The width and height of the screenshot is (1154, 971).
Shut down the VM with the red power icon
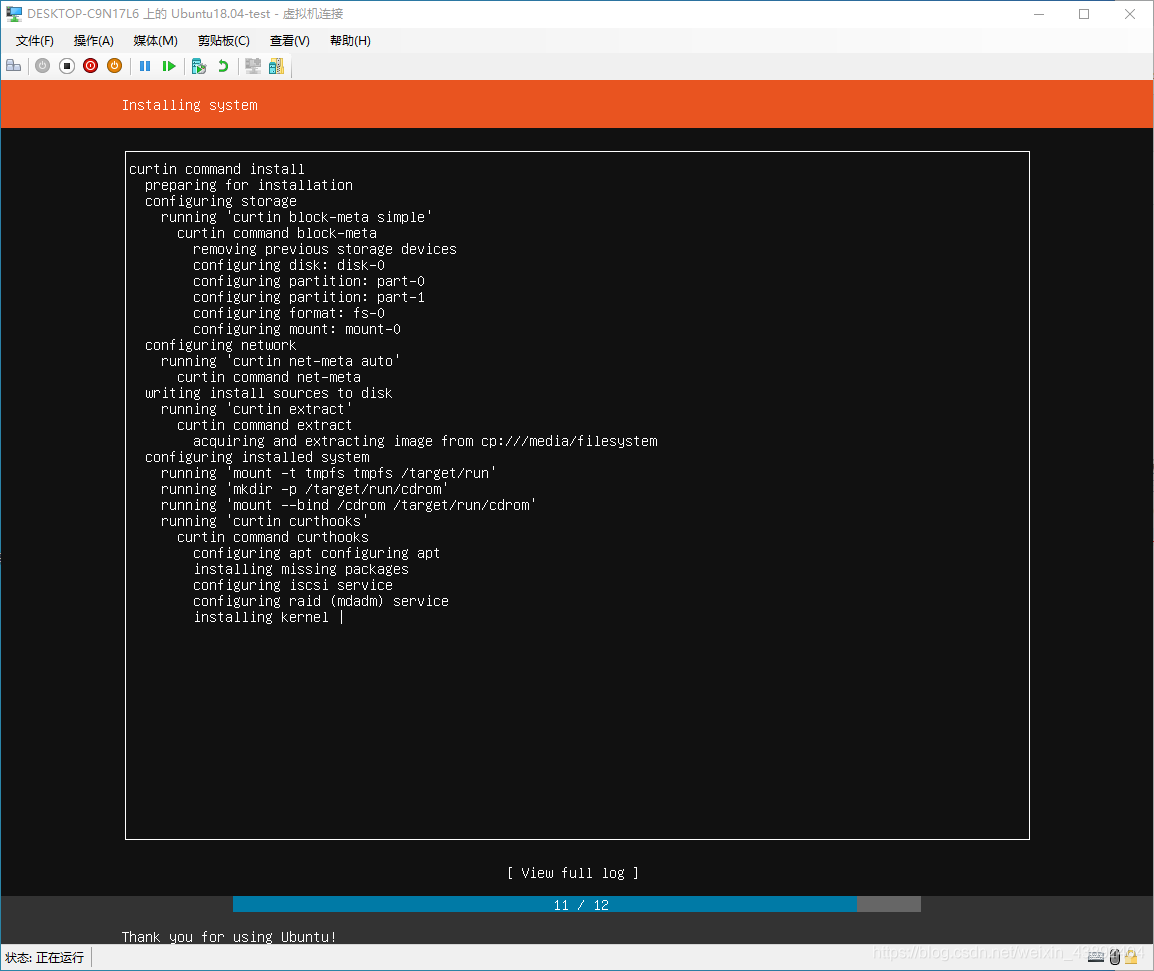tap(91, 66)
